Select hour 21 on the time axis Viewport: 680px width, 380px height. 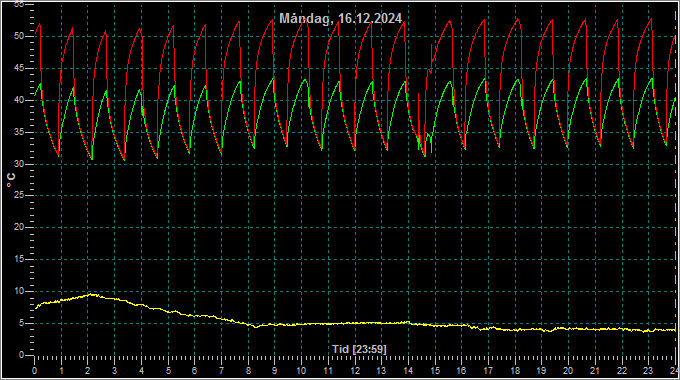[x=595, y=371]
